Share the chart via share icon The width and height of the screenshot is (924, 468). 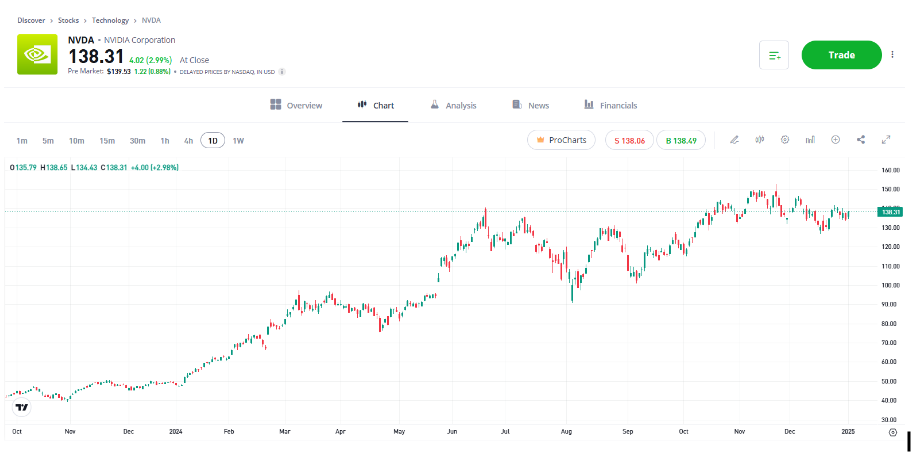[x=861, y=140]
